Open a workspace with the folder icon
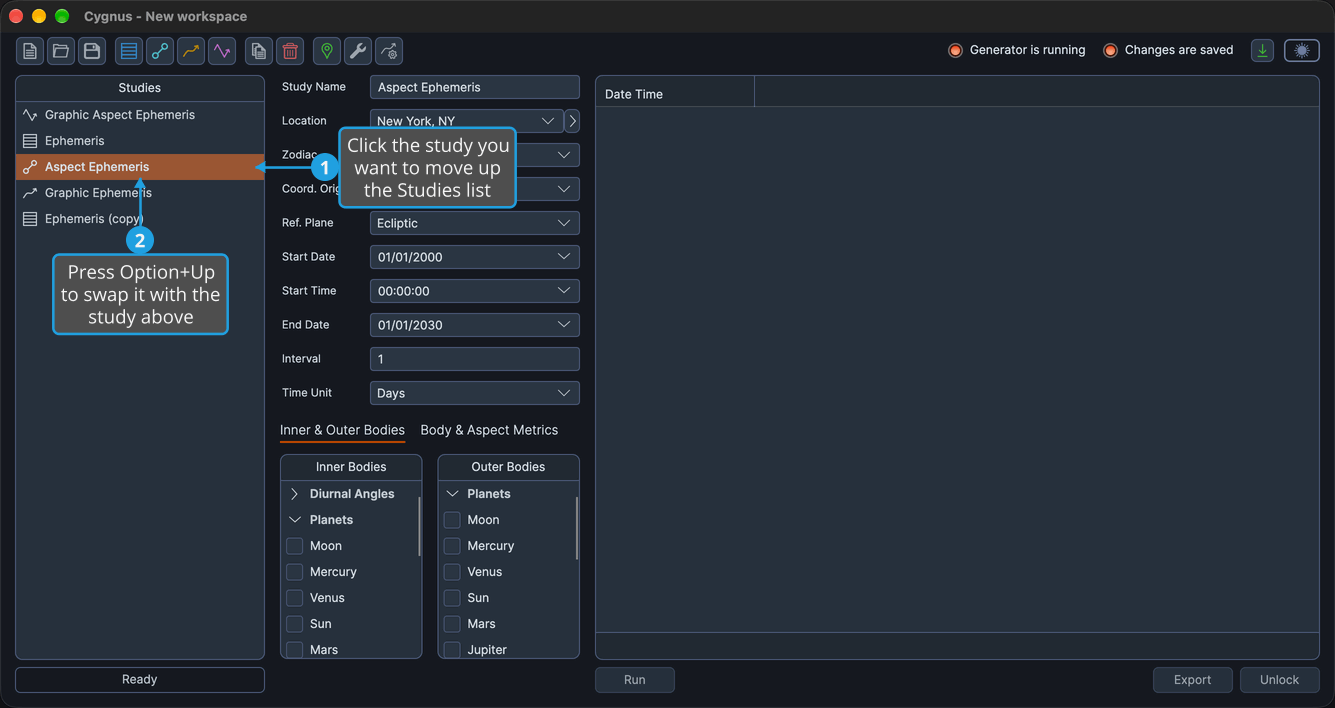 click(61, 51)
